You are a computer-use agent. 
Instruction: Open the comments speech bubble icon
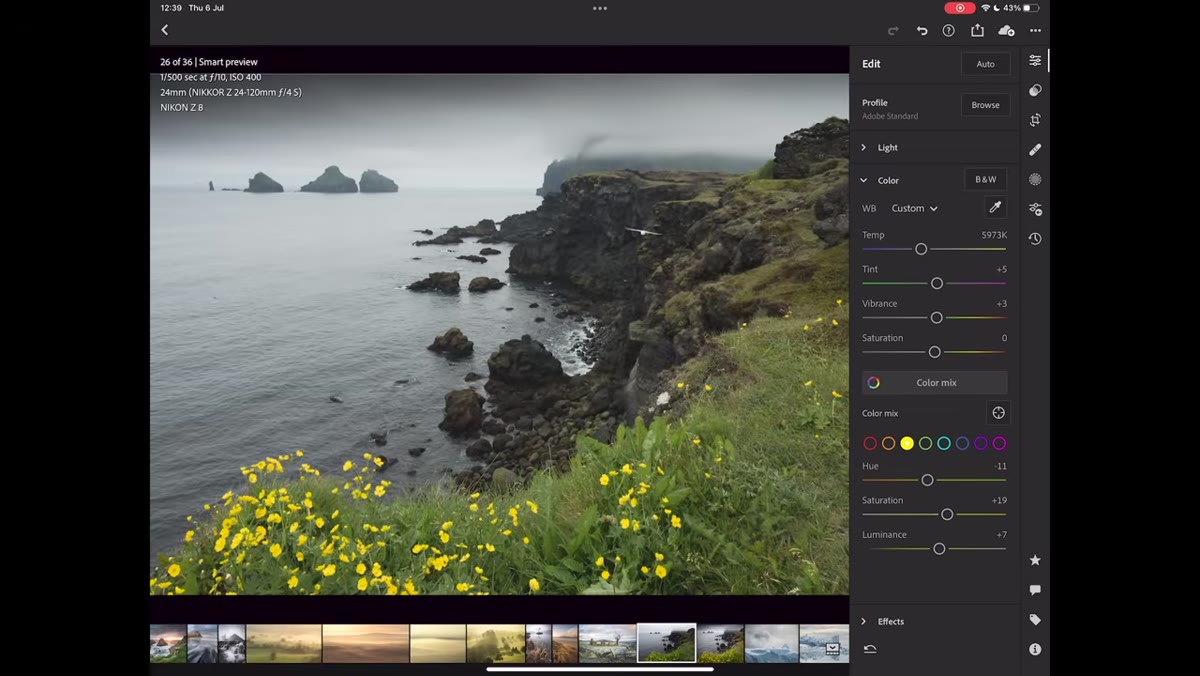point(1035,590)
